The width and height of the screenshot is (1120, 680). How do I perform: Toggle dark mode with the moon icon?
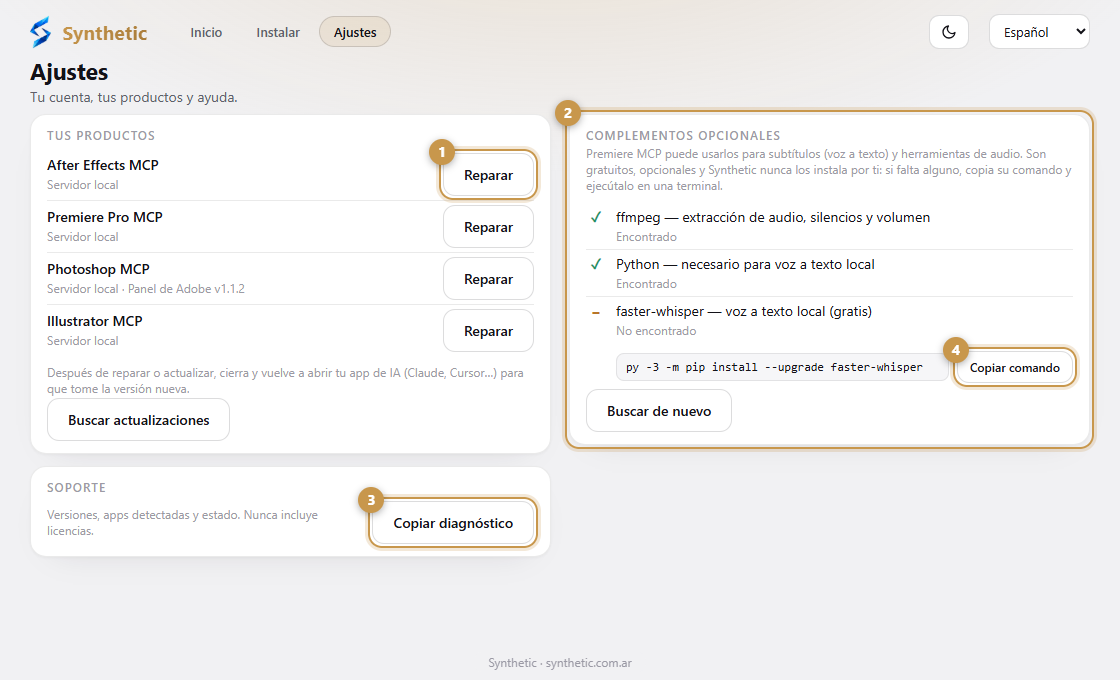(x=949, y=32)
